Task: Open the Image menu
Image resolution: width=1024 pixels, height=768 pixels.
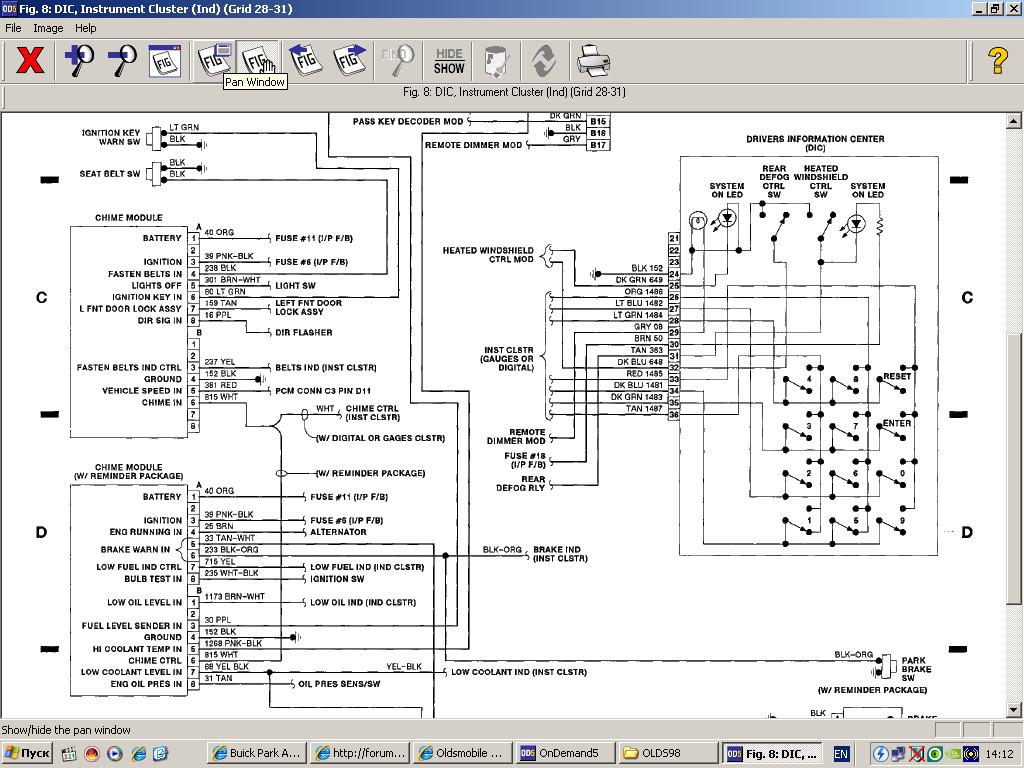Action: coord(48,28)
